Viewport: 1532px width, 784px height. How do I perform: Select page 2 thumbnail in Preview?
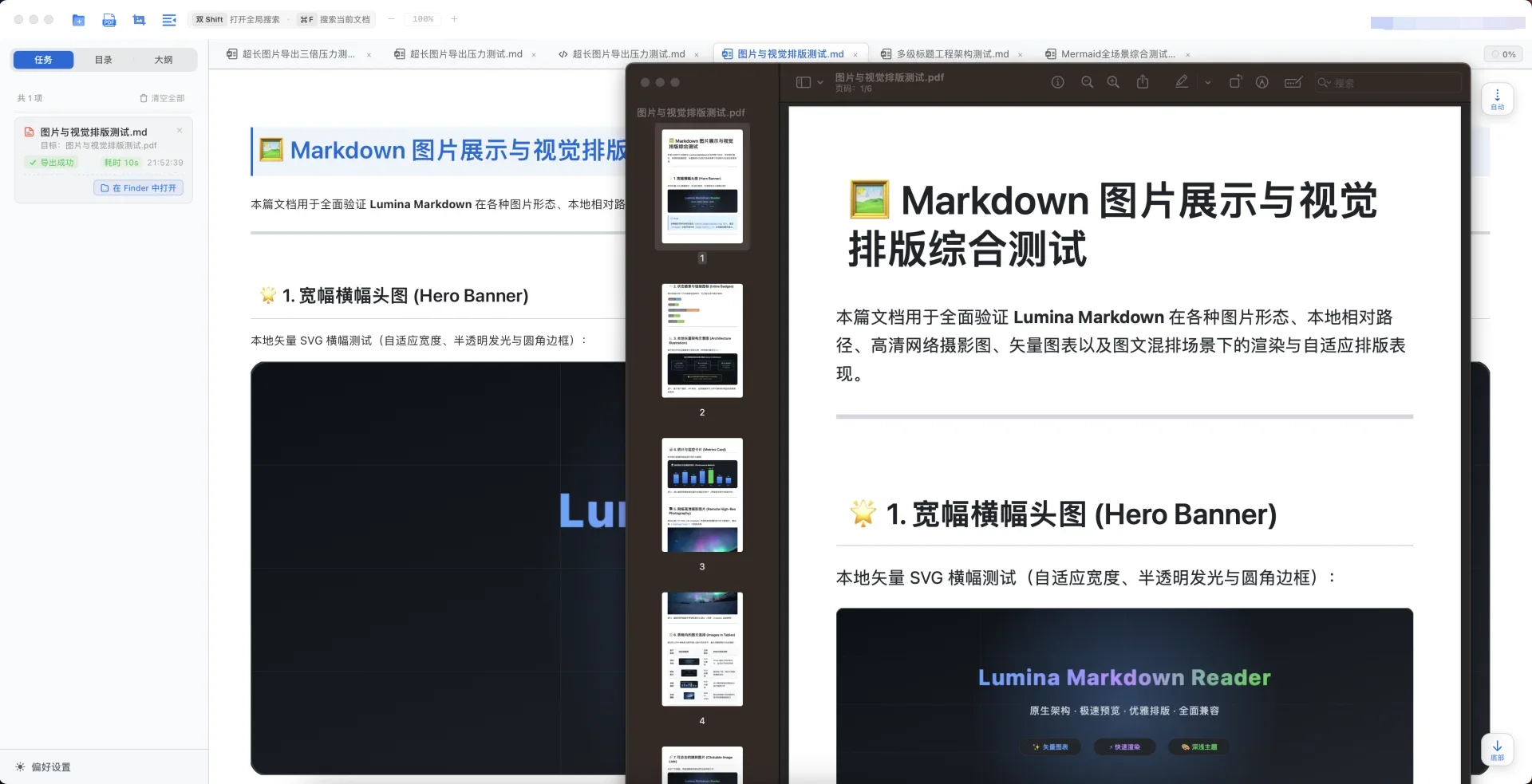pyautogui.click(x=702, y=341)
